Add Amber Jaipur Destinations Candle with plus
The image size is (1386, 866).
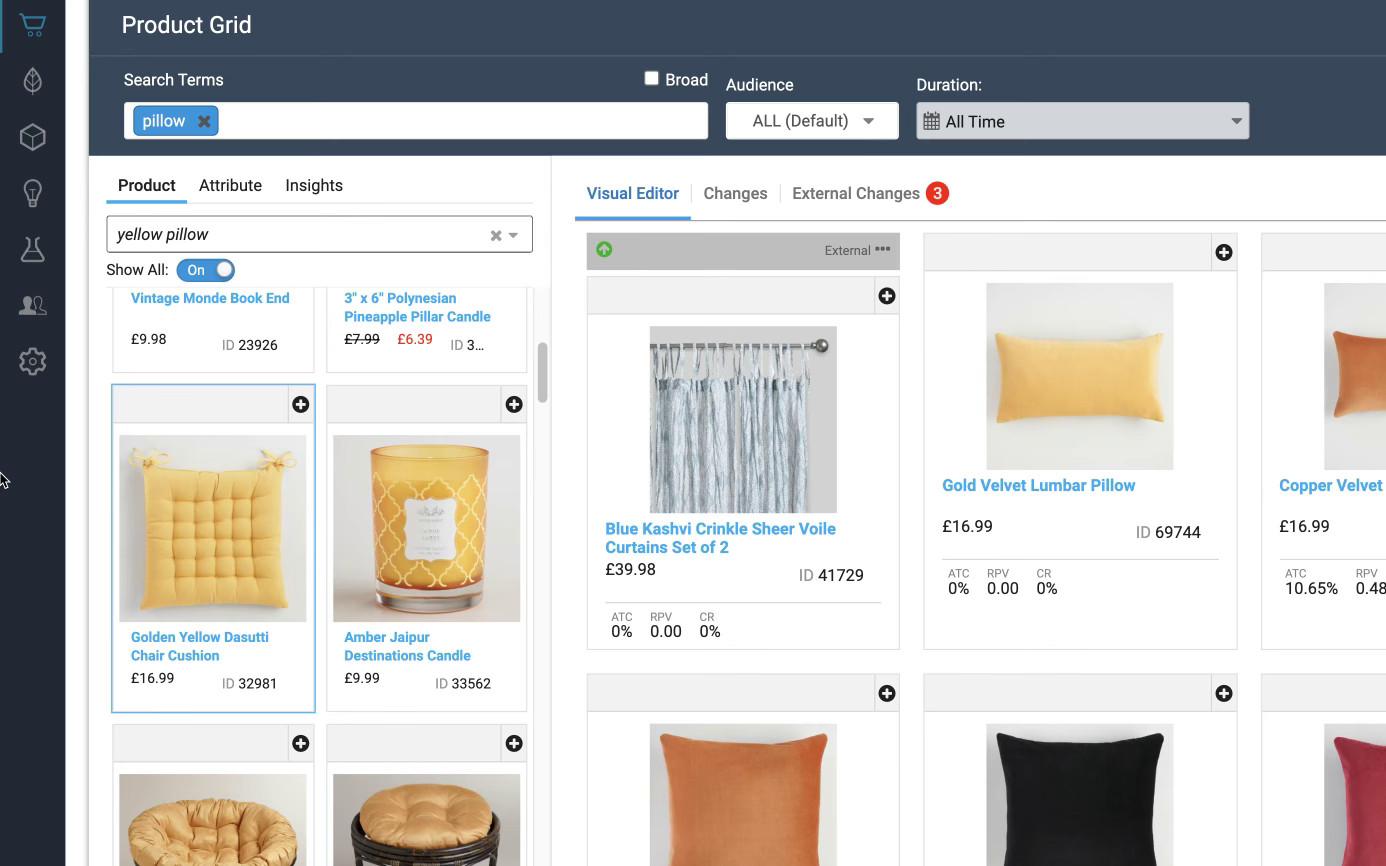[x=514, y=404]
